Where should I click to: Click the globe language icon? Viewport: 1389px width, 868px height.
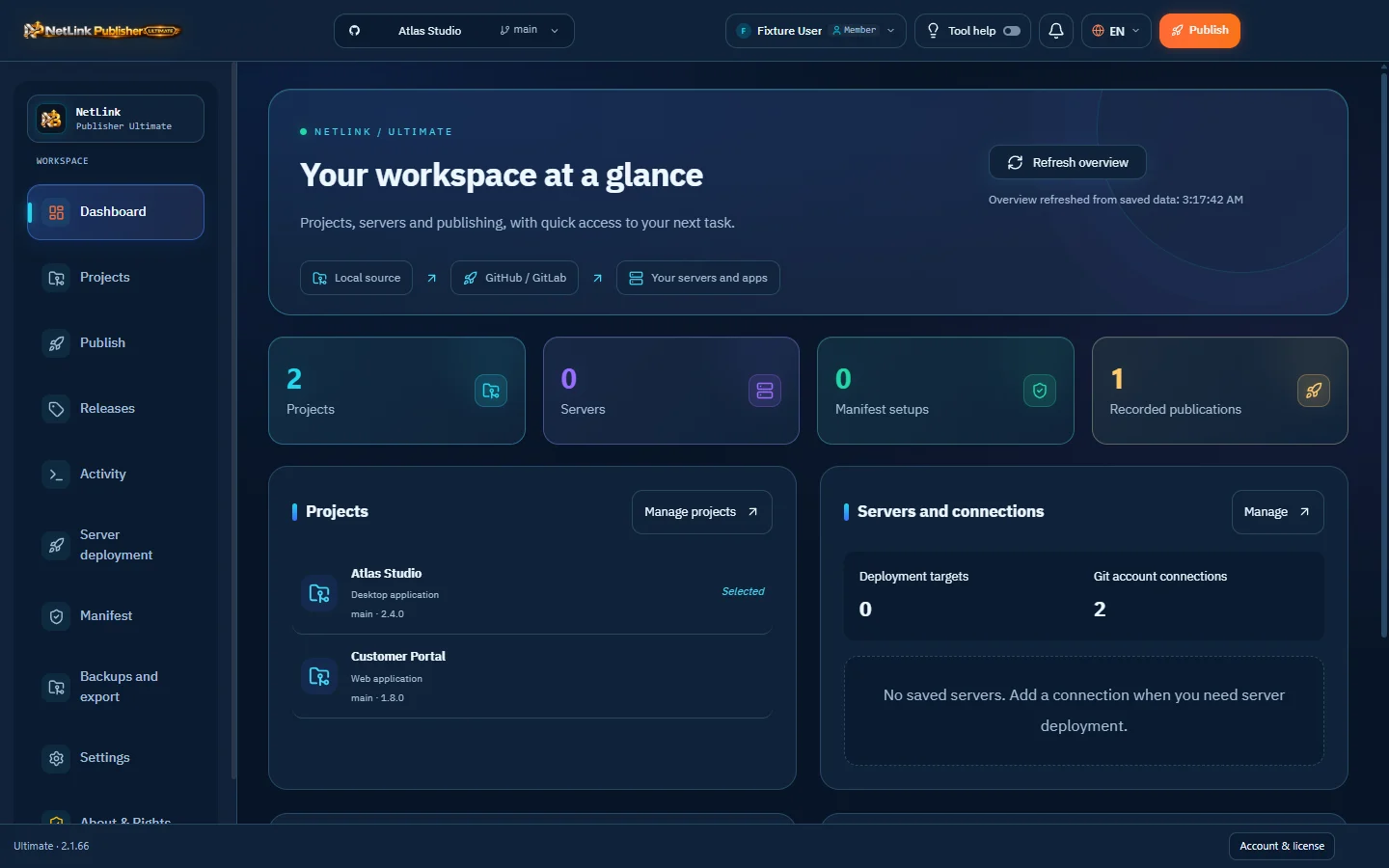(x=1098, y=31)
